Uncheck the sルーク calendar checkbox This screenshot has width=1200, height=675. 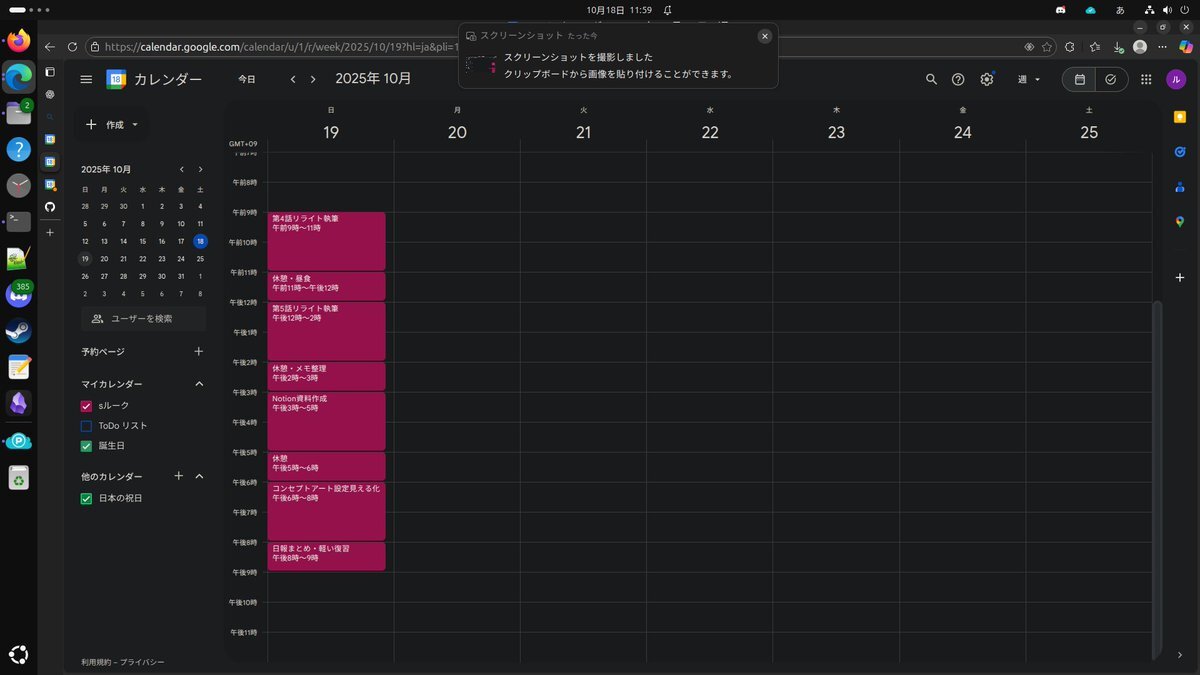coord(86,406)
